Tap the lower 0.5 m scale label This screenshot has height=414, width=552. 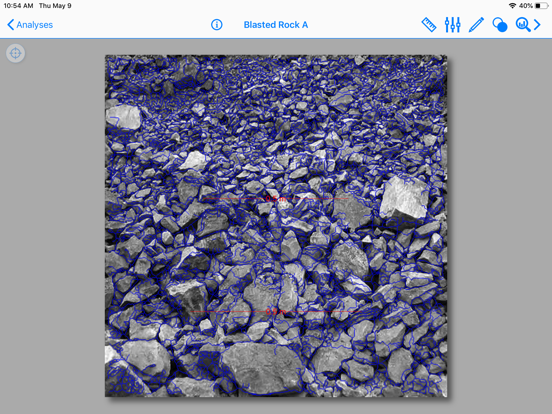pyautogui.click(x=276, y=312)
